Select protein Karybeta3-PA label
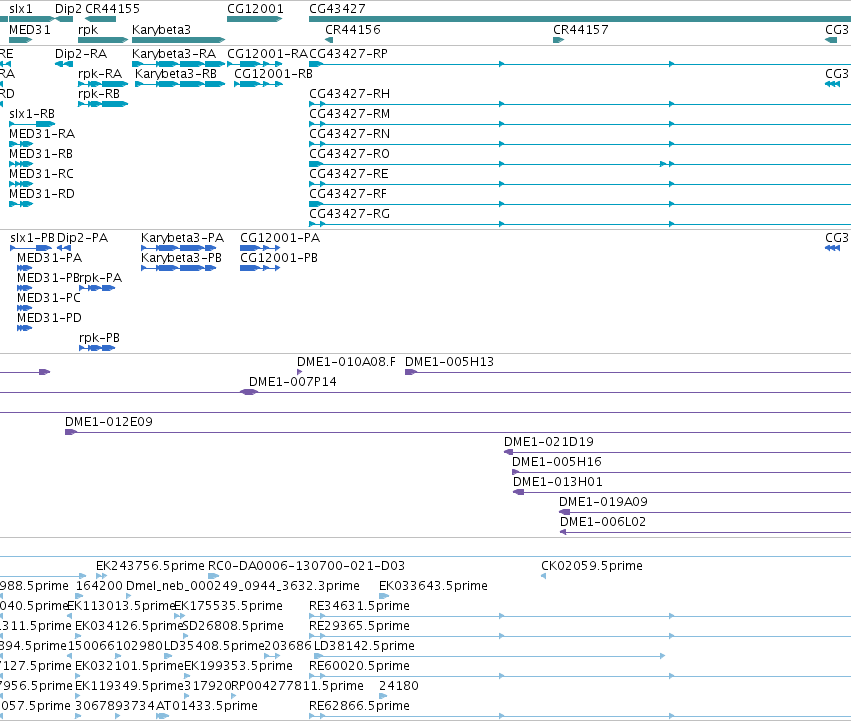 point(182,238)
